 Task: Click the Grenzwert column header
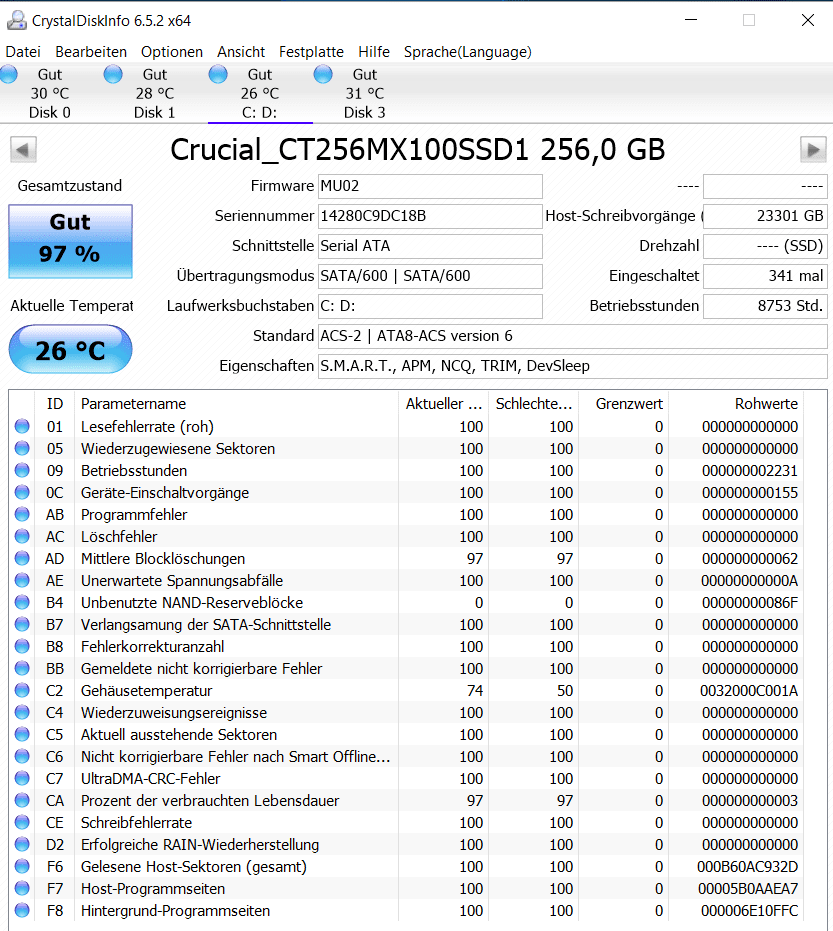(623, 404)
